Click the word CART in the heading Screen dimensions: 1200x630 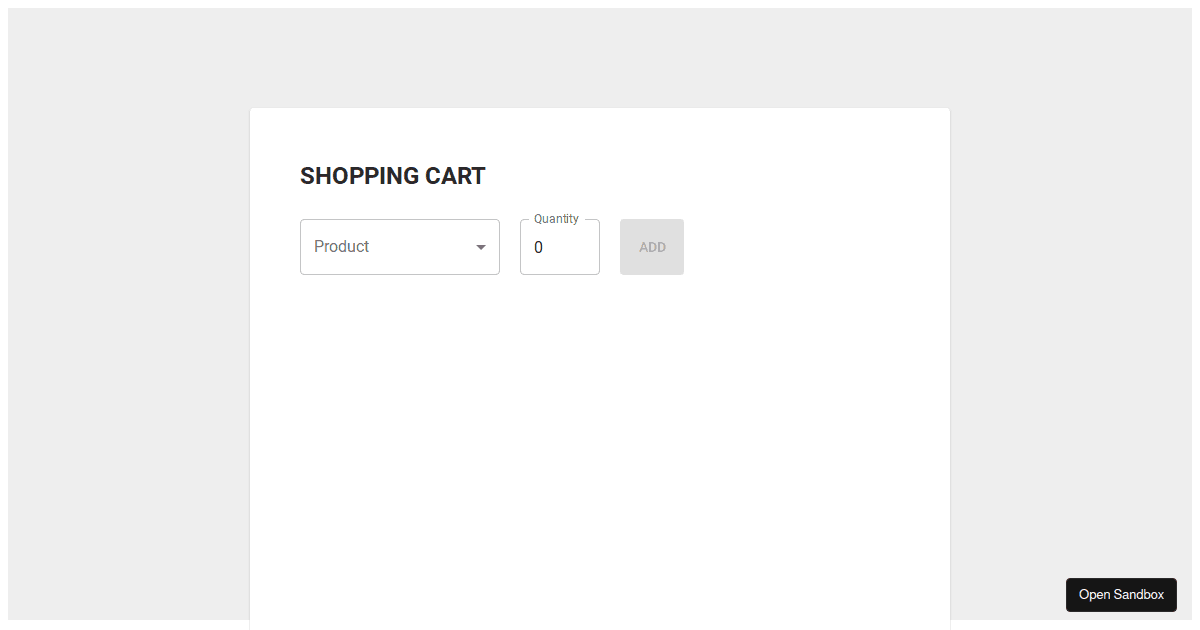point(455,176)
